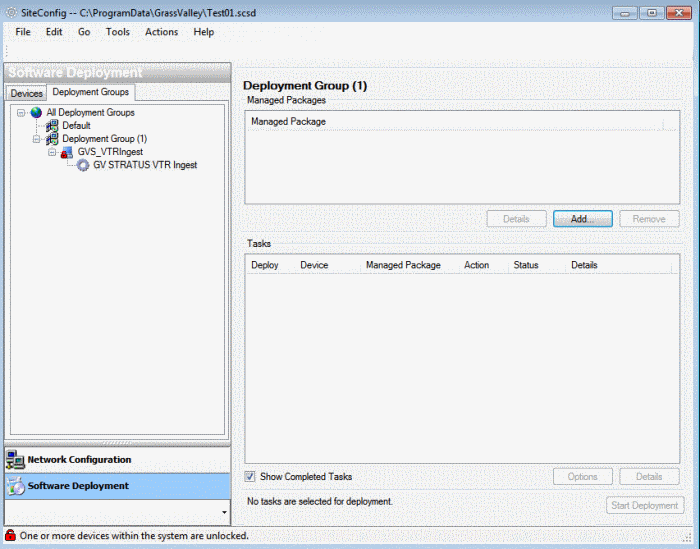Click the window resize grip in status bar
This screenshot has height=549, width=700.
point(688,536)
